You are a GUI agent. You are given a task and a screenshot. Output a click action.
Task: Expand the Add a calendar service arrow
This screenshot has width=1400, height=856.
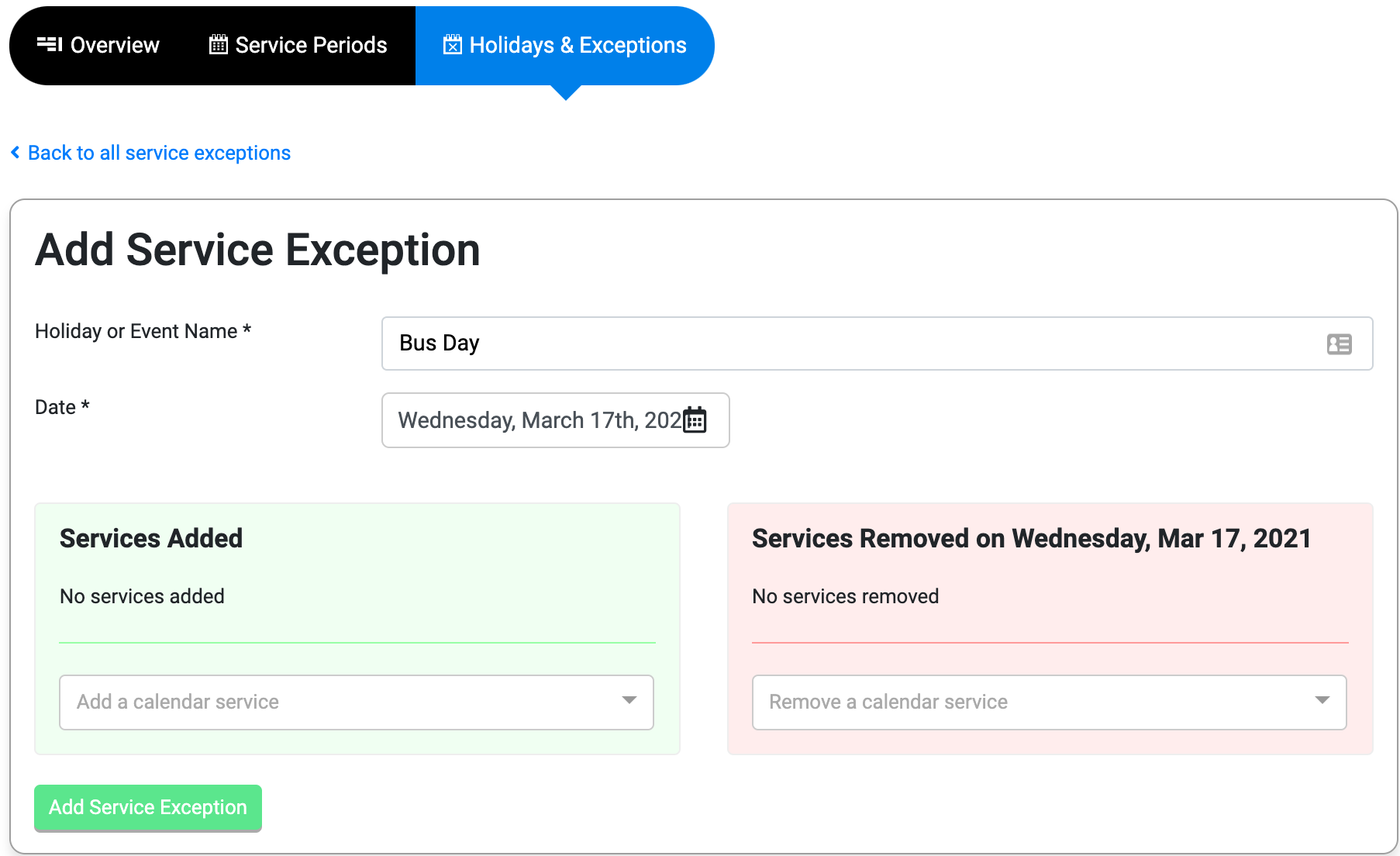pyautogui.click(x=629, y=700)
